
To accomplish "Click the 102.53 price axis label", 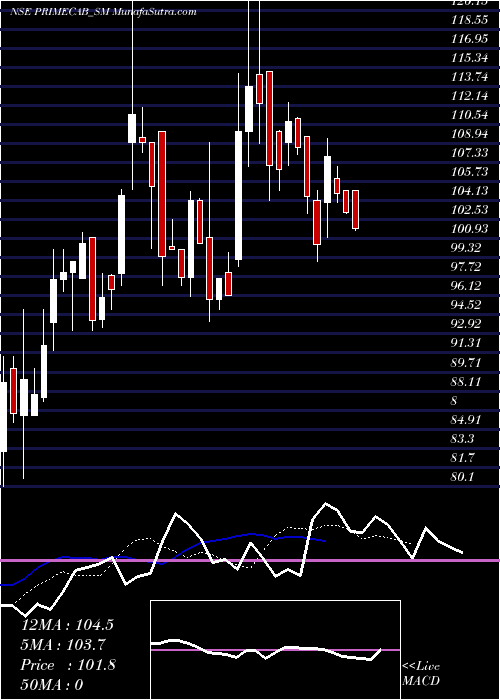I will point(469,210).
